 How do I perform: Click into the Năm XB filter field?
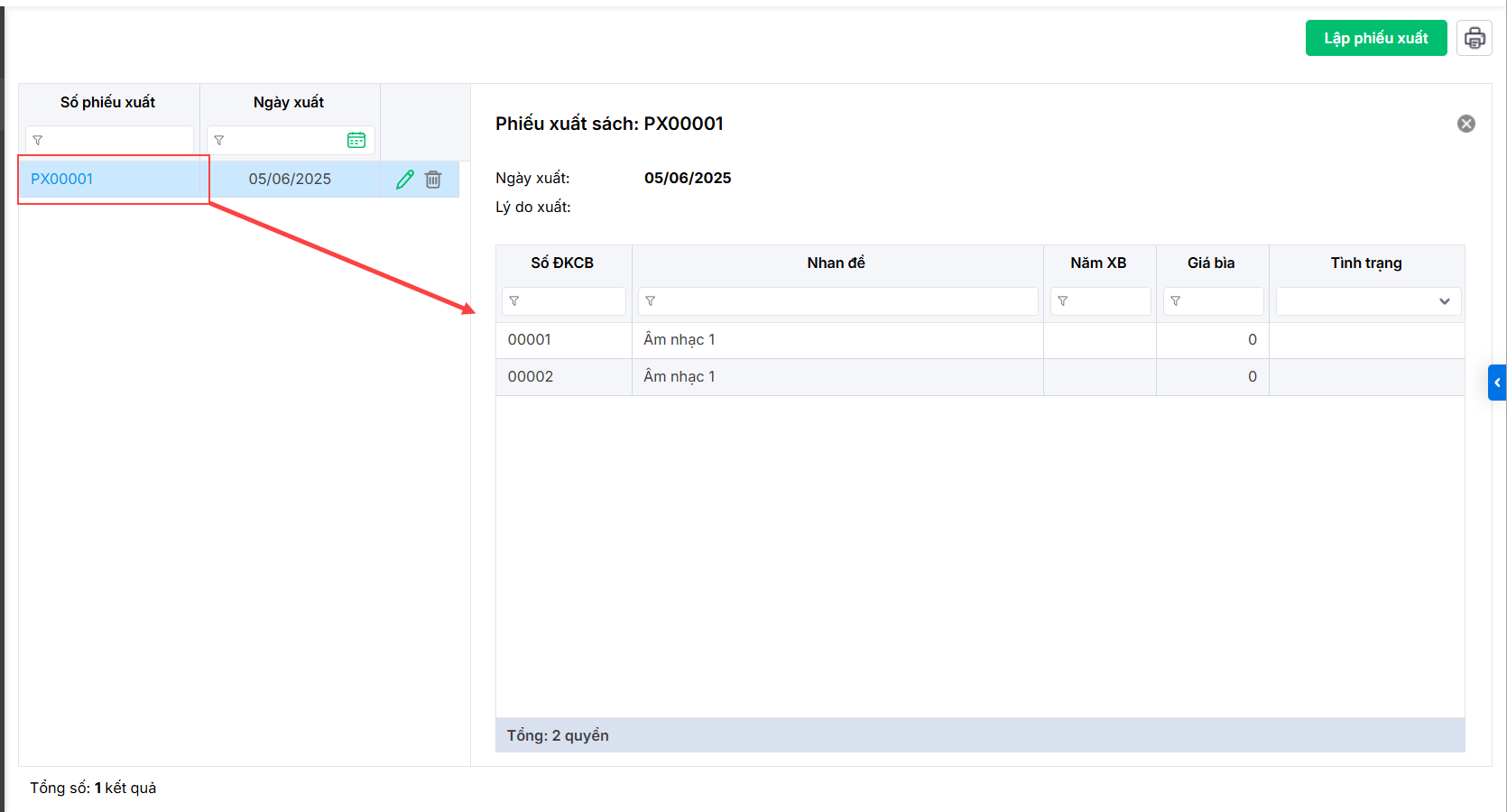click(1101, 301)
